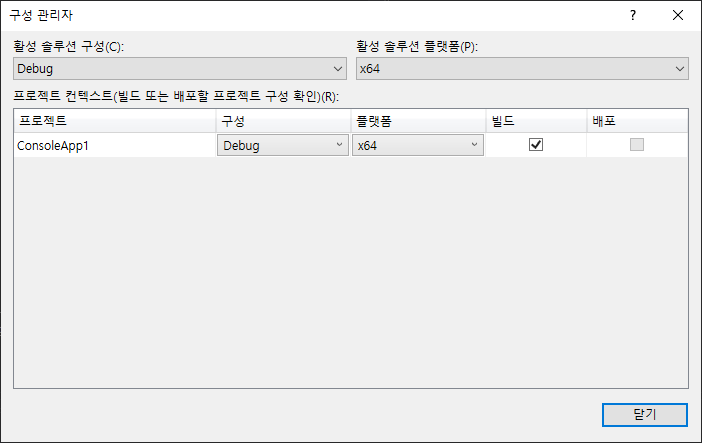Screen dimensions: 702x443
Task: Close the 구성 관리자 dialog window
Action: coord(678,15)
